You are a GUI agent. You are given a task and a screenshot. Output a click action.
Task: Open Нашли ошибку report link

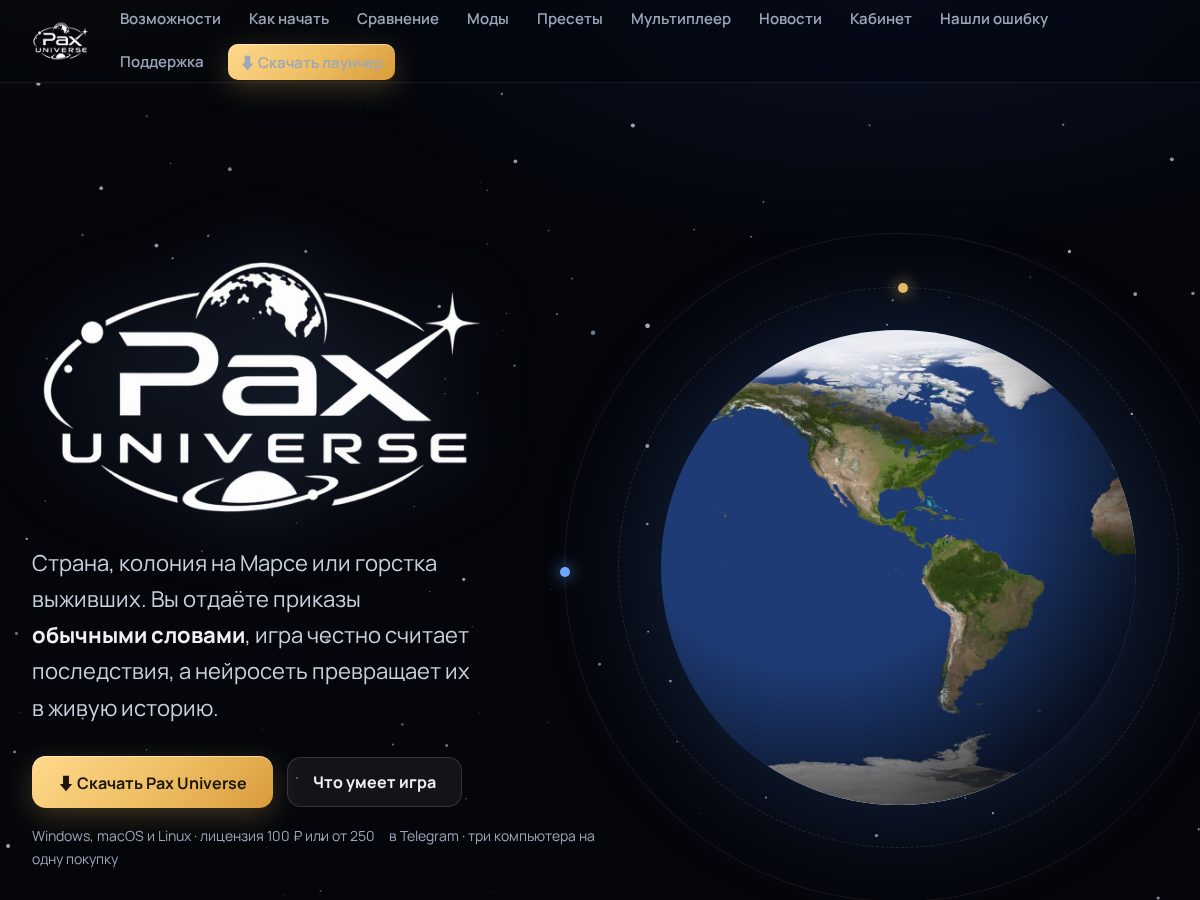click(994, 19)
